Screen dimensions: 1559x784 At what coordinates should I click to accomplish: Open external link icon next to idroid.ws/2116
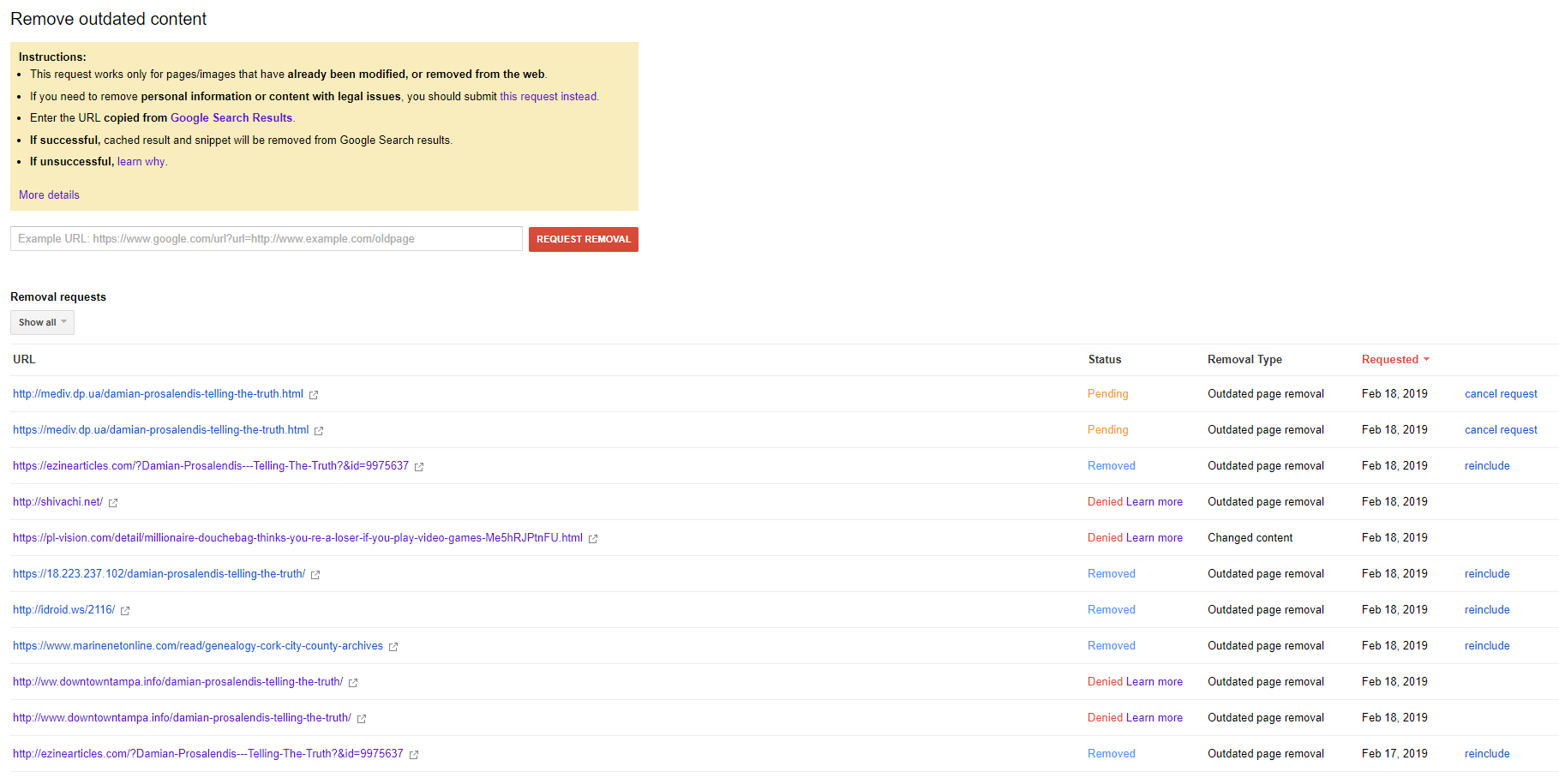pos(125,611)
